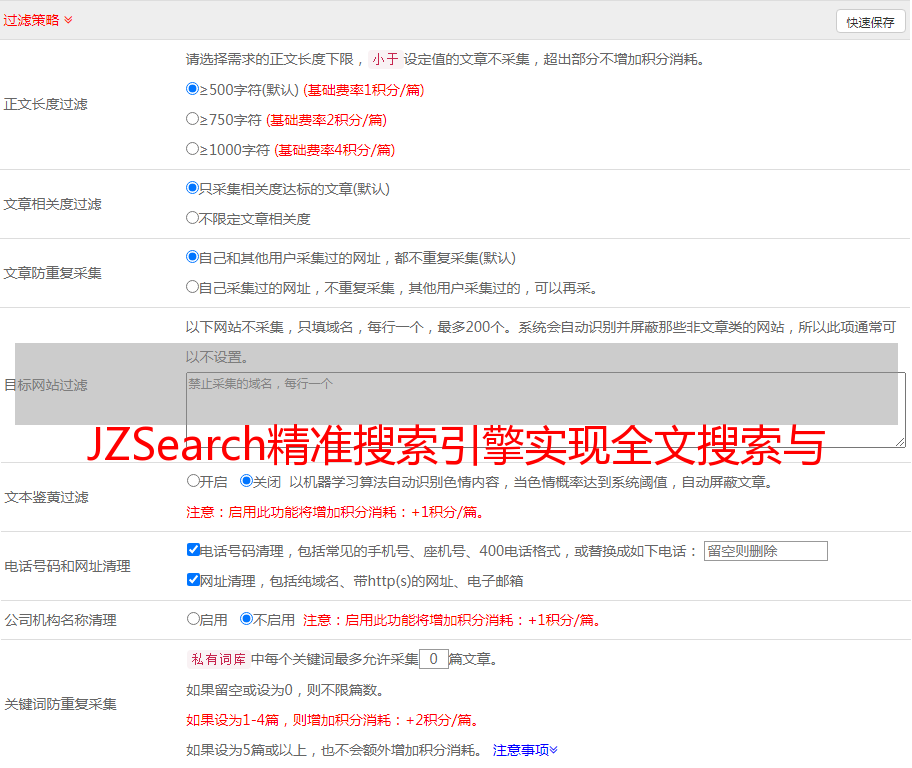Viewport: 912px width, 768px height.
Task: Click the 快速保存 button
Action: click(870, 22)
